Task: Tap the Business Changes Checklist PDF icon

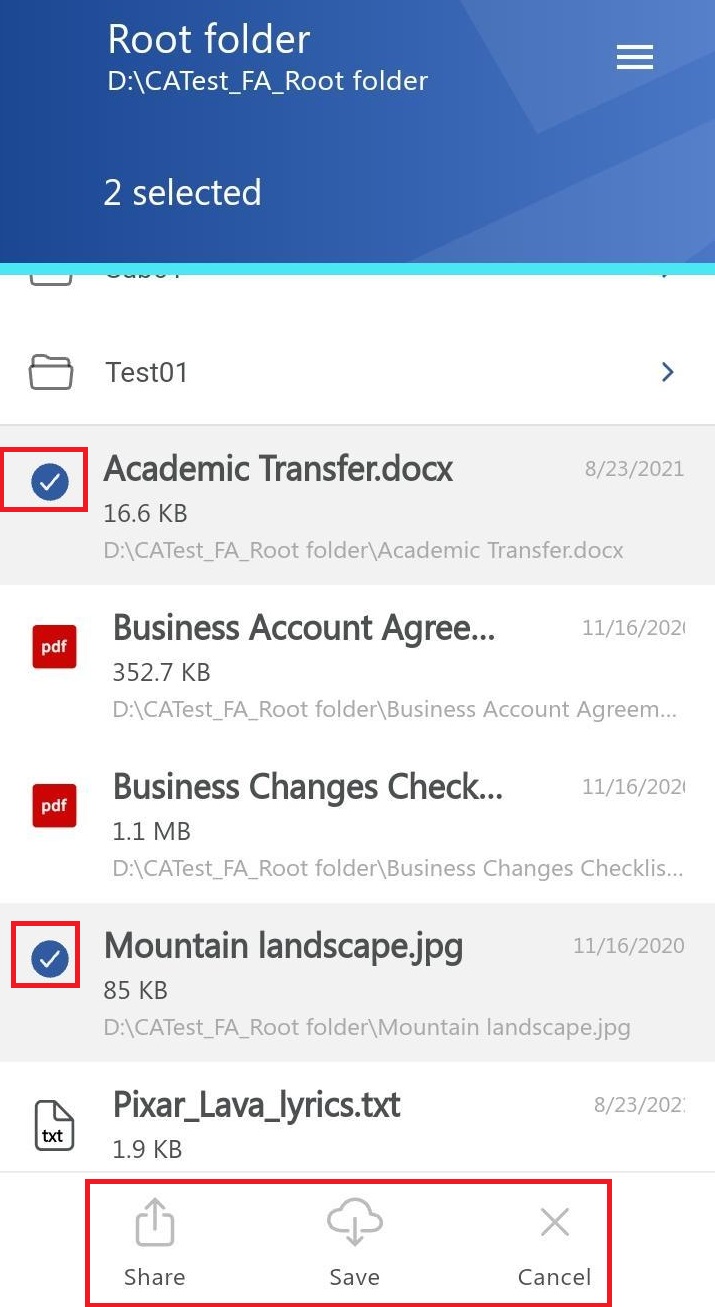Action: (x=54, y=805)
